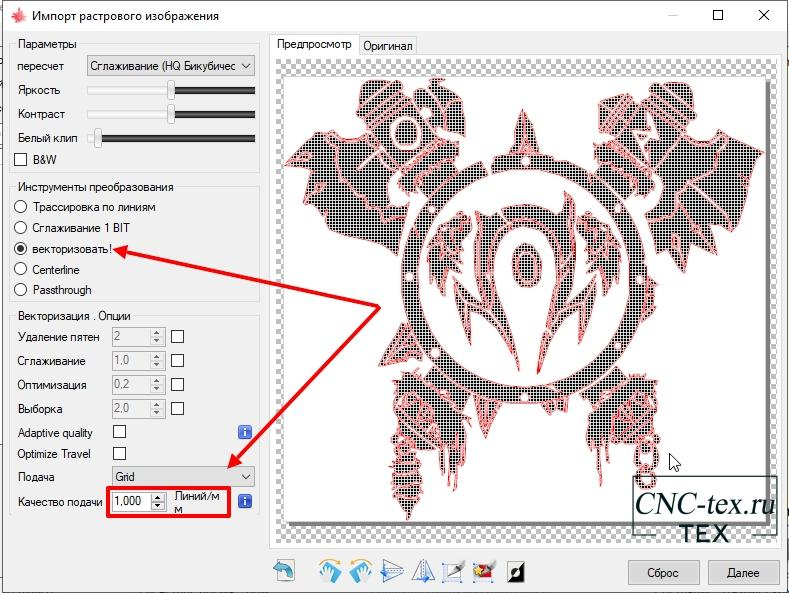Choose the Passthrough radio option
The height and width of the screenshot is (593, 789).
pyautogui.click(x=21, y=290)
